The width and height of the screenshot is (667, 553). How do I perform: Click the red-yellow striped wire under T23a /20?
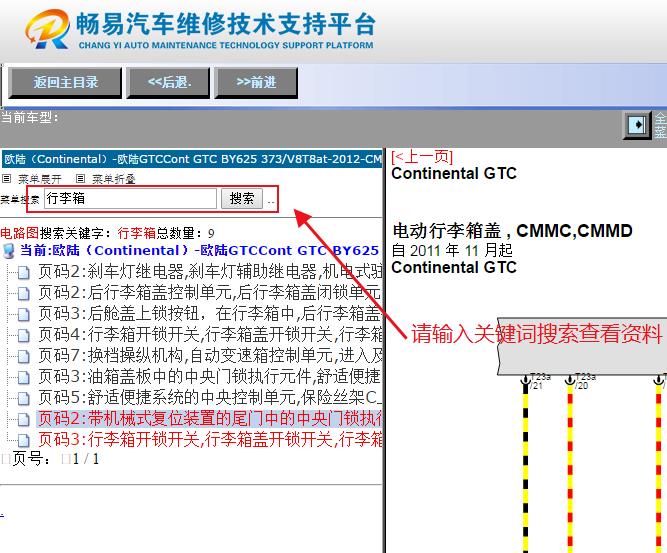(x=570, y=468)
